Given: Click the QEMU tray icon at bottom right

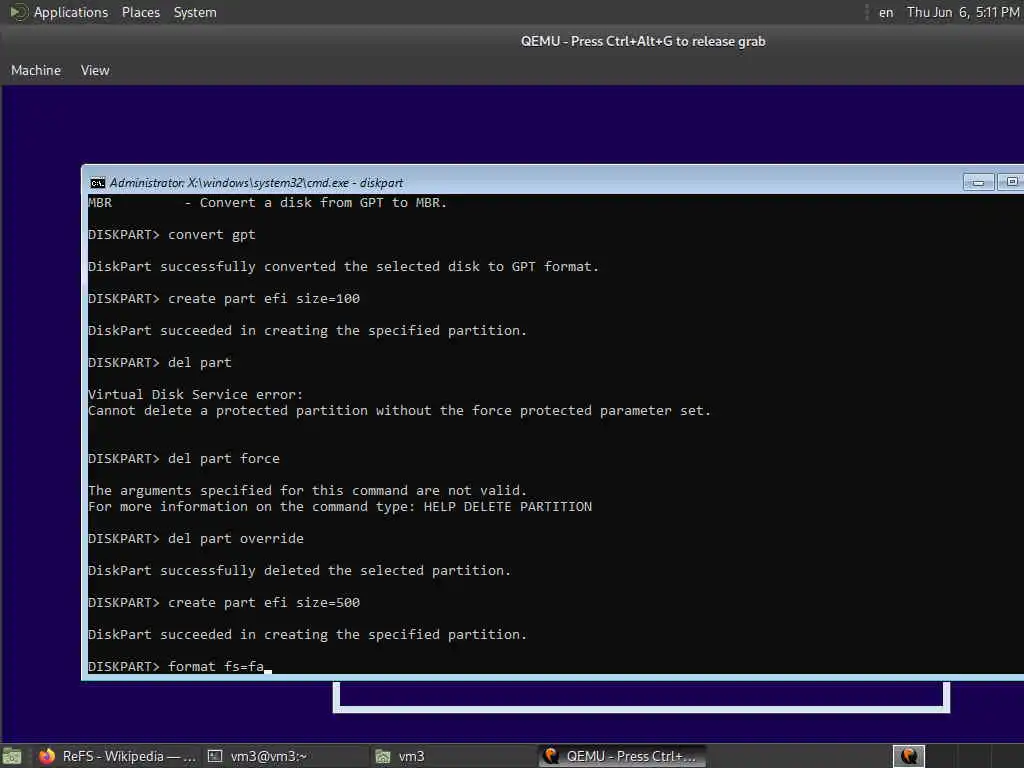Looking at the screenshot, I should (908, 756).
